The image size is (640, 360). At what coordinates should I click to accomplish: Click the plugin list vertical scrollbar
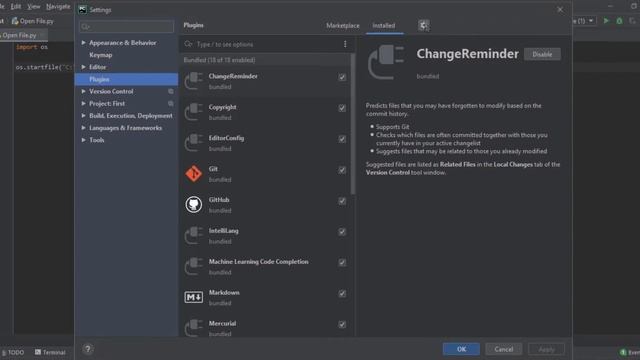click(353, 124)
